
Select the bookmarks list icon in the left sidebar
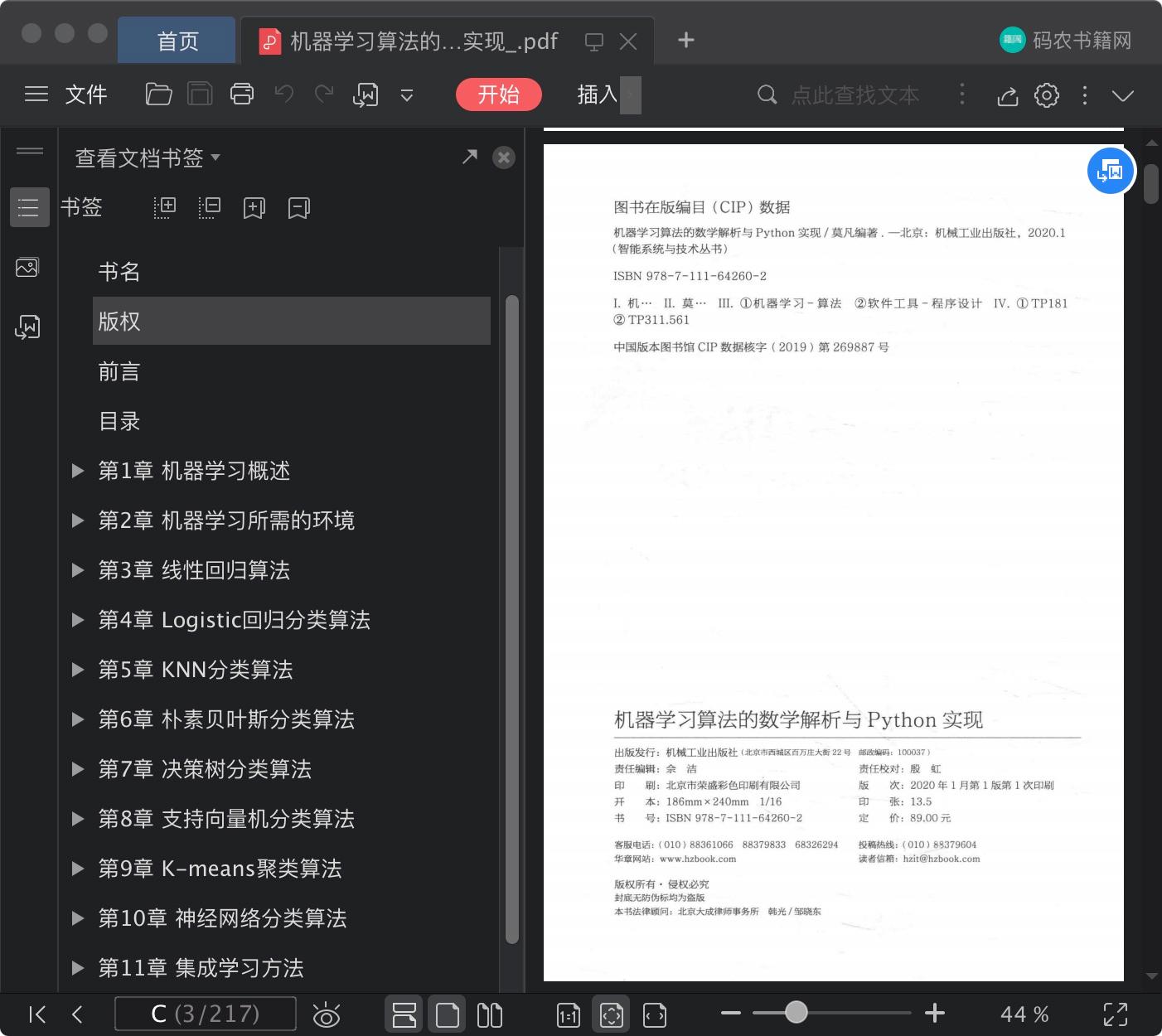29,207
